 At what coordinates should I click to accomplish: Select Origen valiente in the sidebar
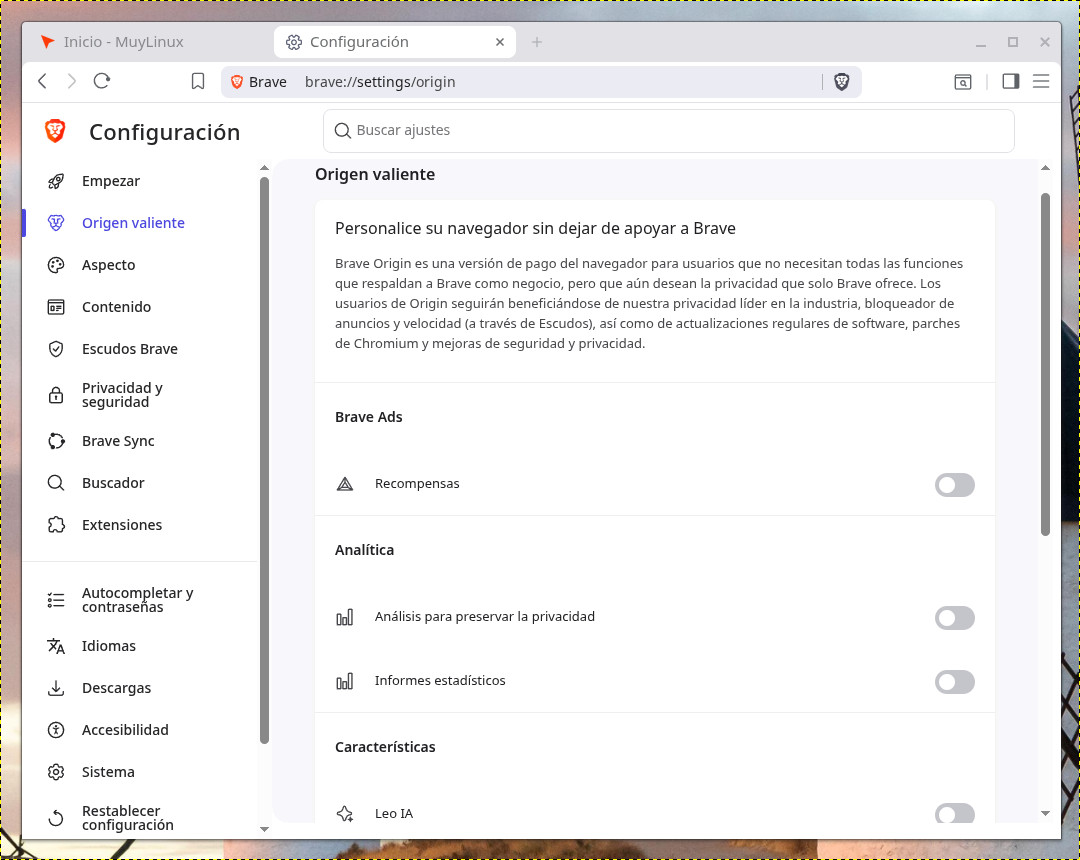[133, 223]
